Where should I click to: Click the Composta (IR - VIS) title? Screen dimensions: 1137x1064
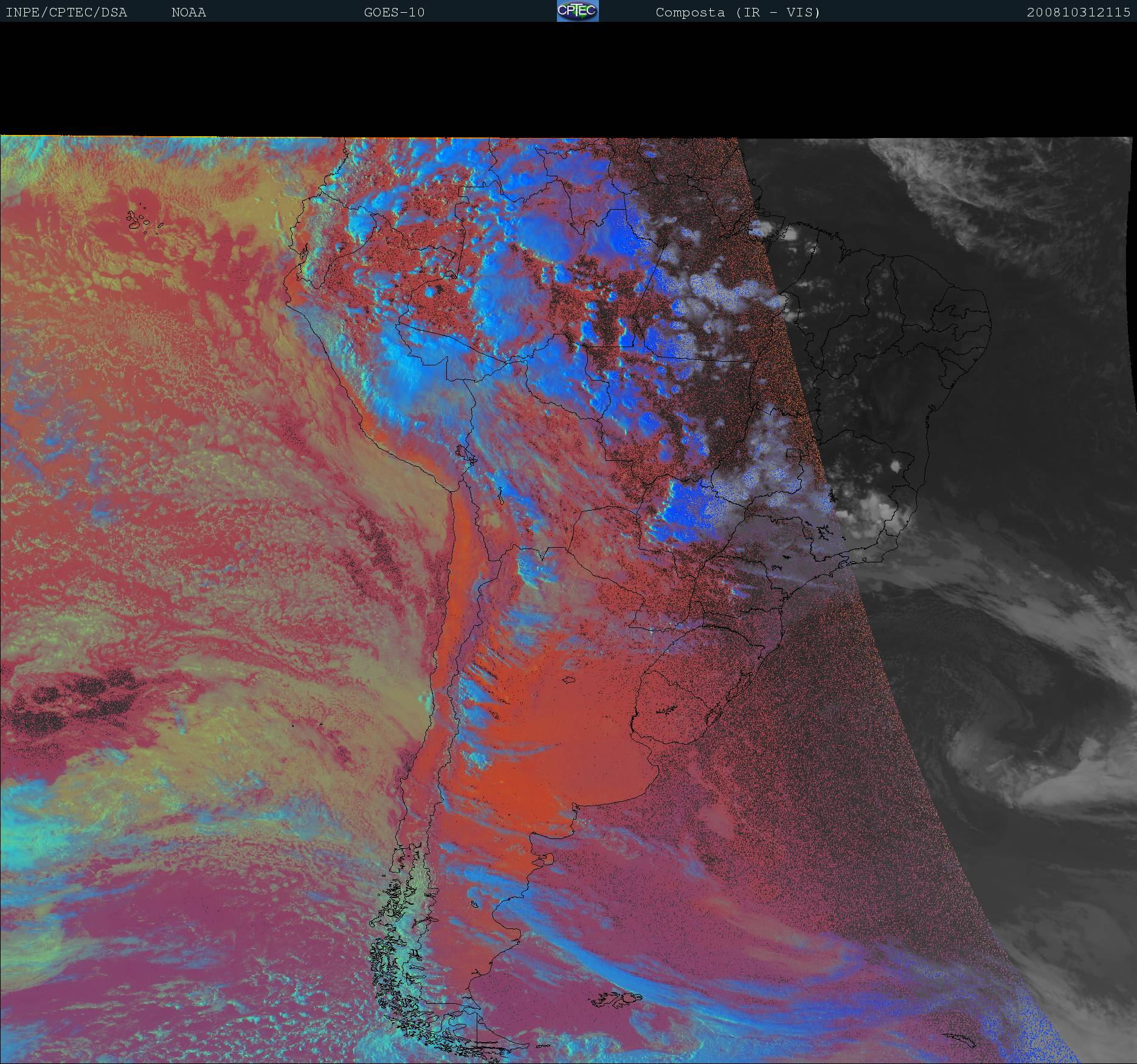[738, 12]
